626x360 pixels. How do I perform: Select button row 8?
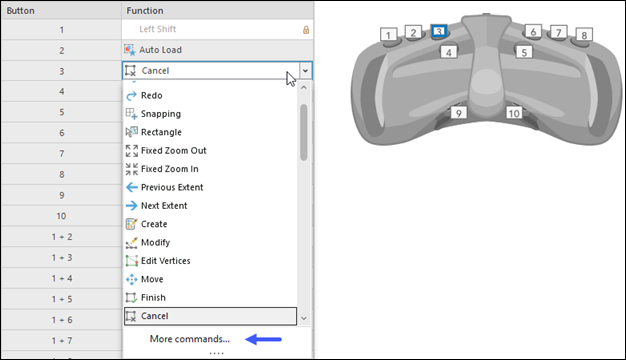pos(61,174)
